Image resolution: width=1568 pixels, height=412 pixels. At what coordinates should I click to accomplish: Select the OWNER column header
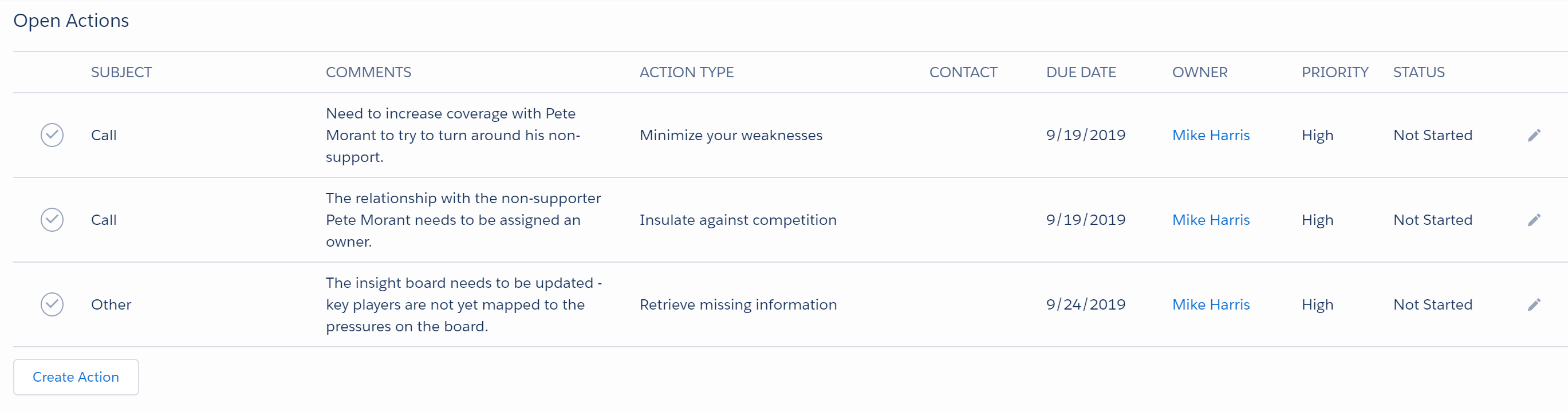pos(1200,73)
